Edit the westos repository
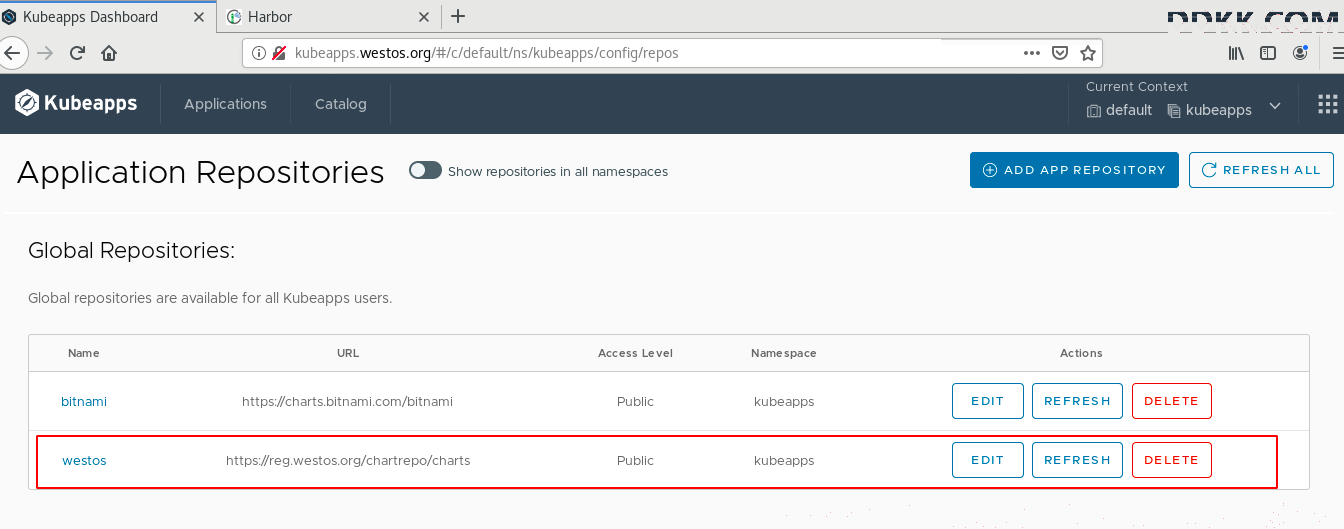Viewport: 1344px width, 529px height. pyautogui.click(x=987, y=460)
